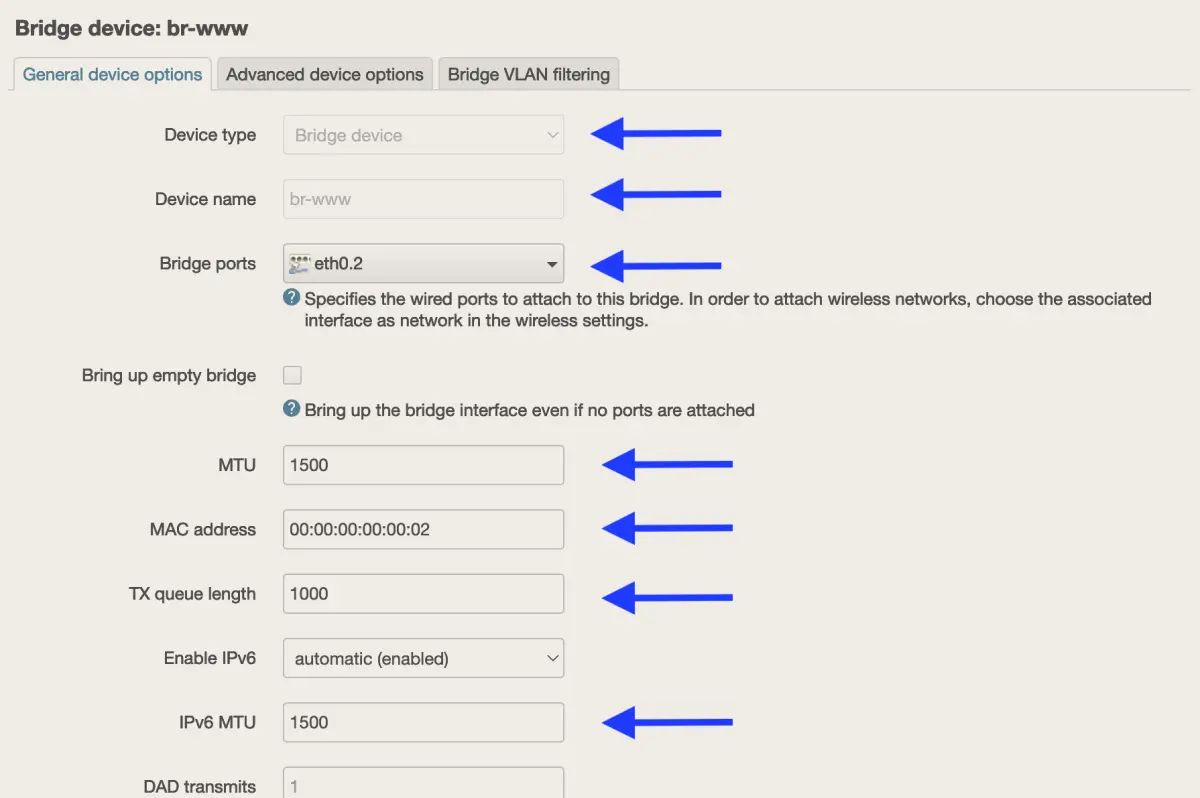
Task: Click the Device name label
Action: pos(205,199)
